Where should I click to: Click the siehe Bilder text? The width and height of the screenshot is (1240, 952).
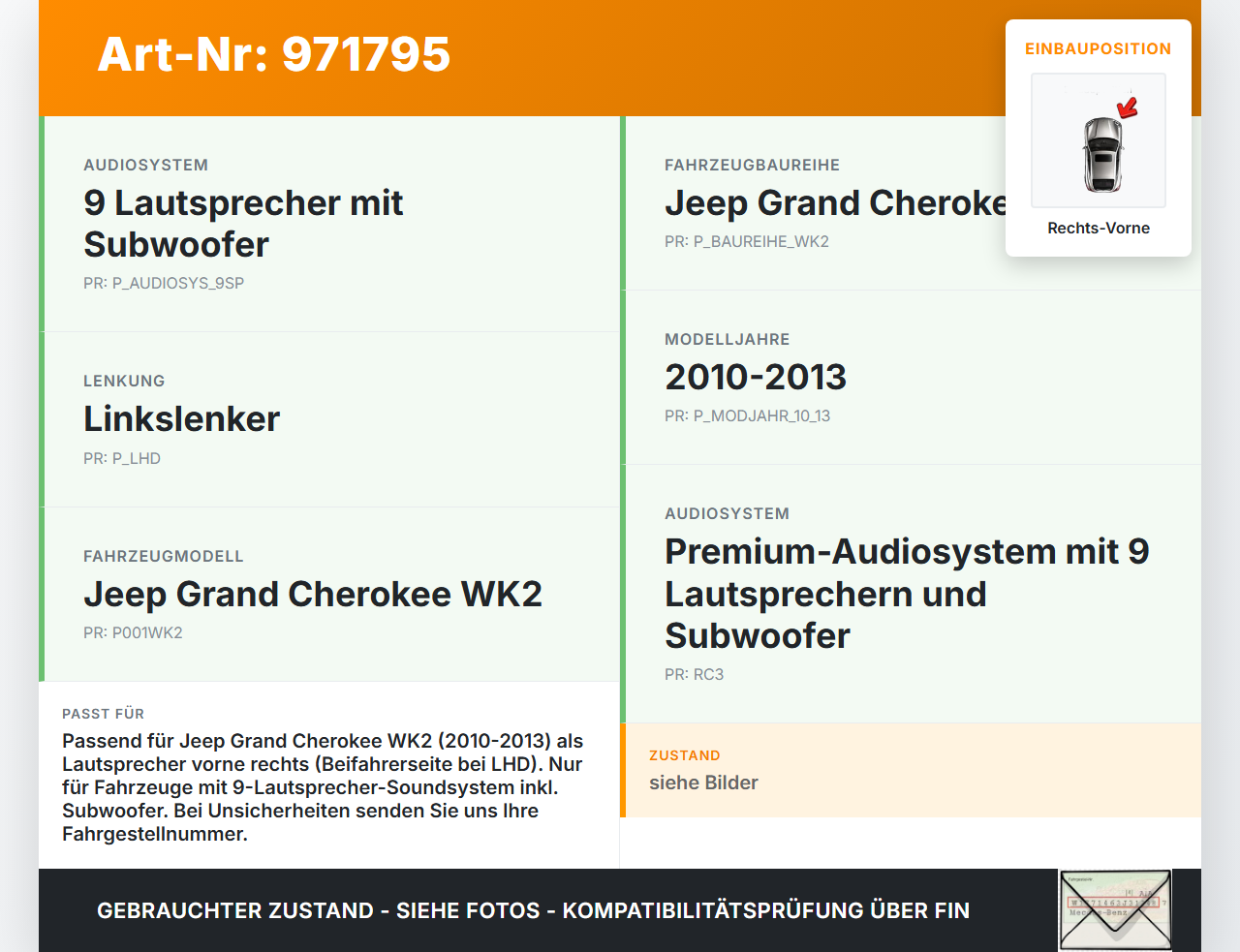pyautogui.click(x=703, y=783)
